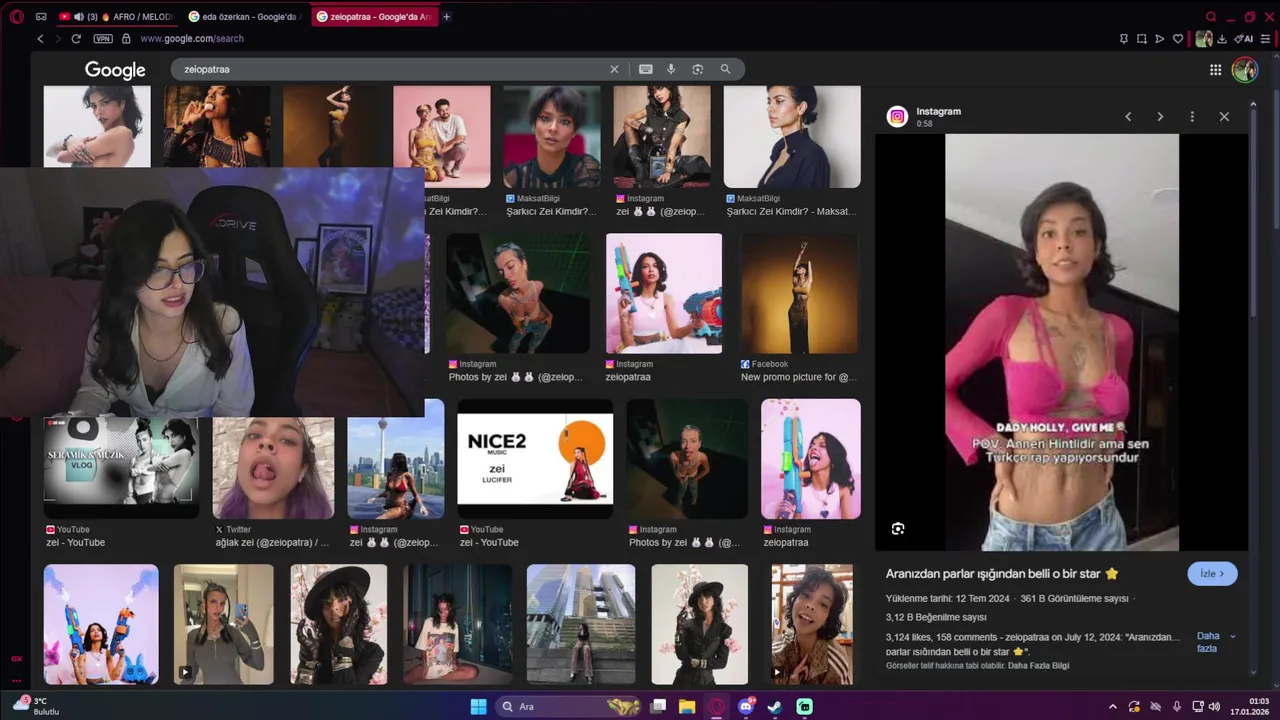Take a snapshot with the toolbar icon
Screen dimensions: 1280x720
1142,39
